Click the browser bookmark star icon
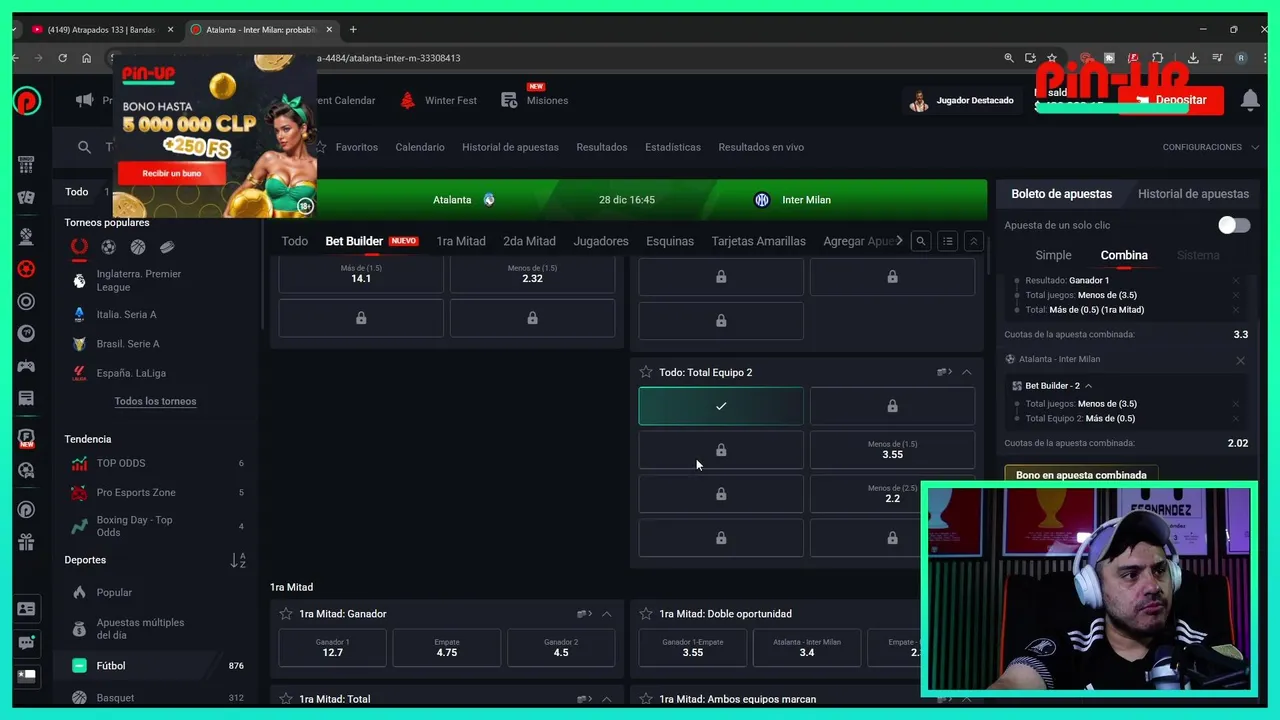This screenshot has width=1280, height=720. coord(1052,58)
